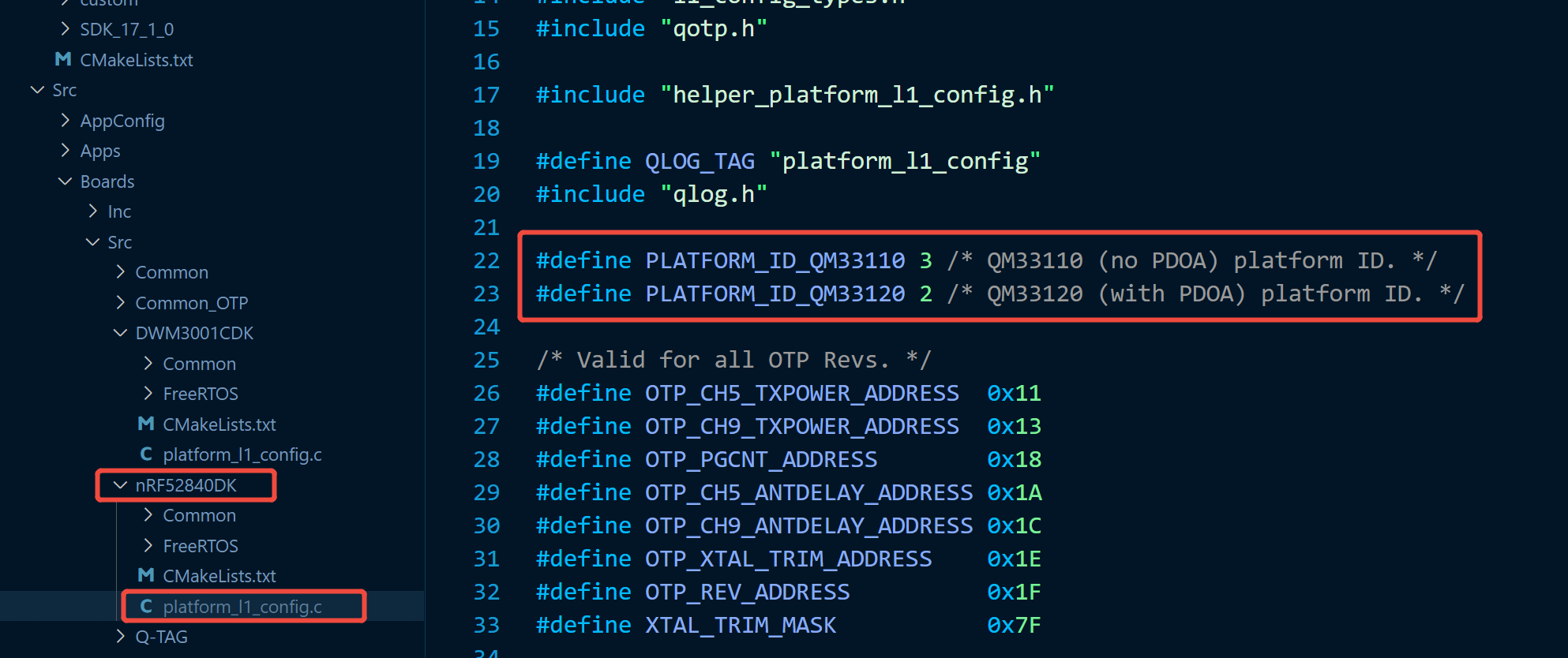1568x658 pixels.
Task: Click the CMake icon of CMakeLists.txt inside nRF52840DK
Action: pyautogui.click(x=146, y=575)
